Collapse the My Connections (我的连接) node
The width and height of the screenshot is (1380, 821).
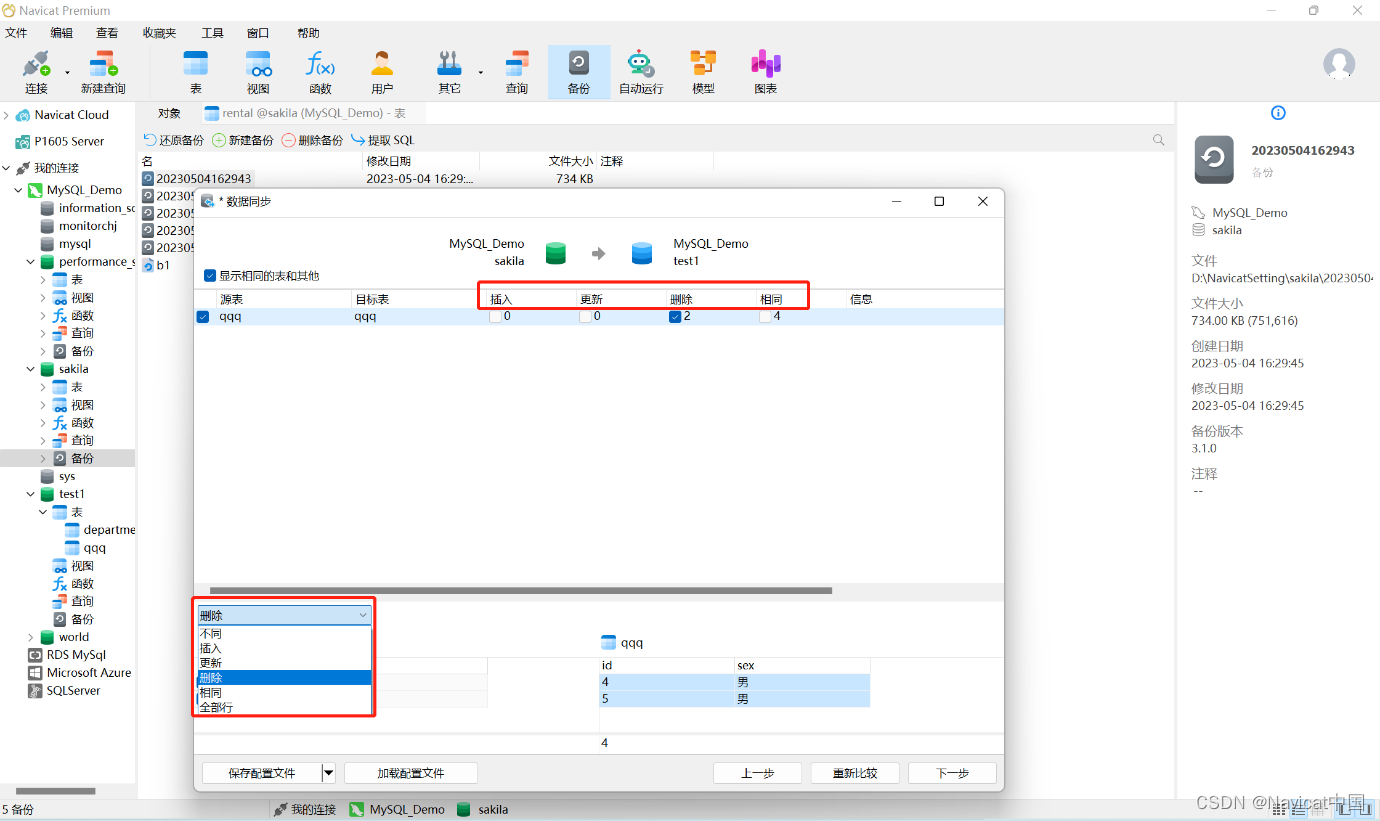7,168
